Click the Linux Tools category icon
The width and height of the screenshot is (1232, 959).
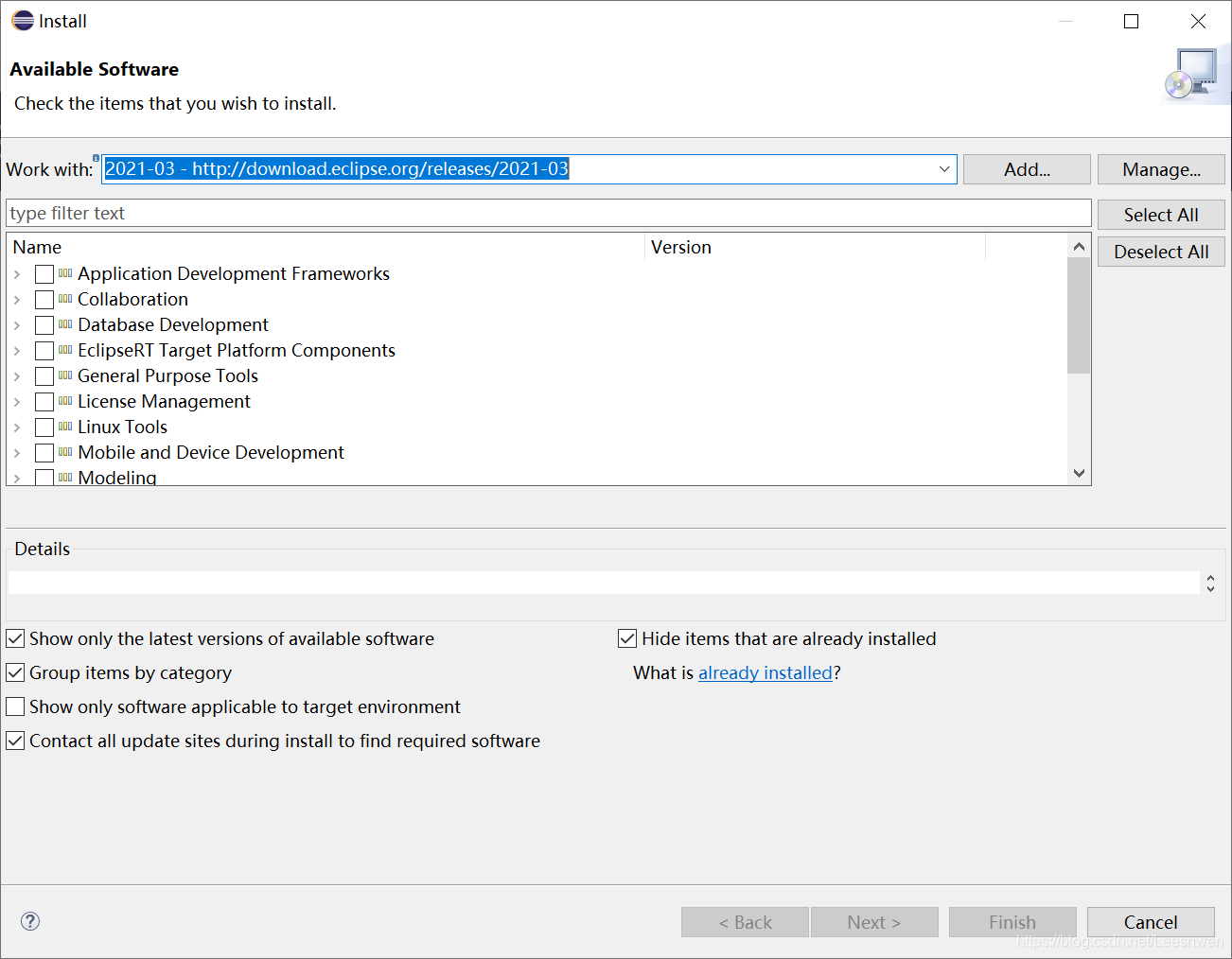(x=65, y=427)
